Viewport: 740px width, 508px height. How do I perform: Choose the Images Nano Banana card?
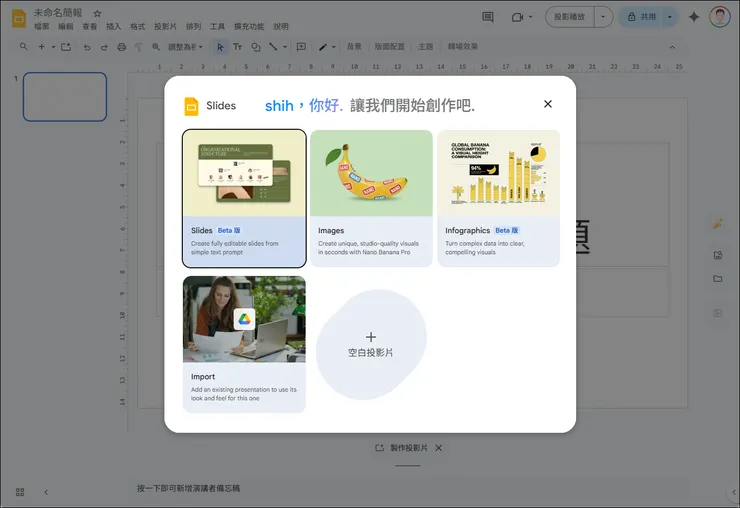[x=371, y=198]
